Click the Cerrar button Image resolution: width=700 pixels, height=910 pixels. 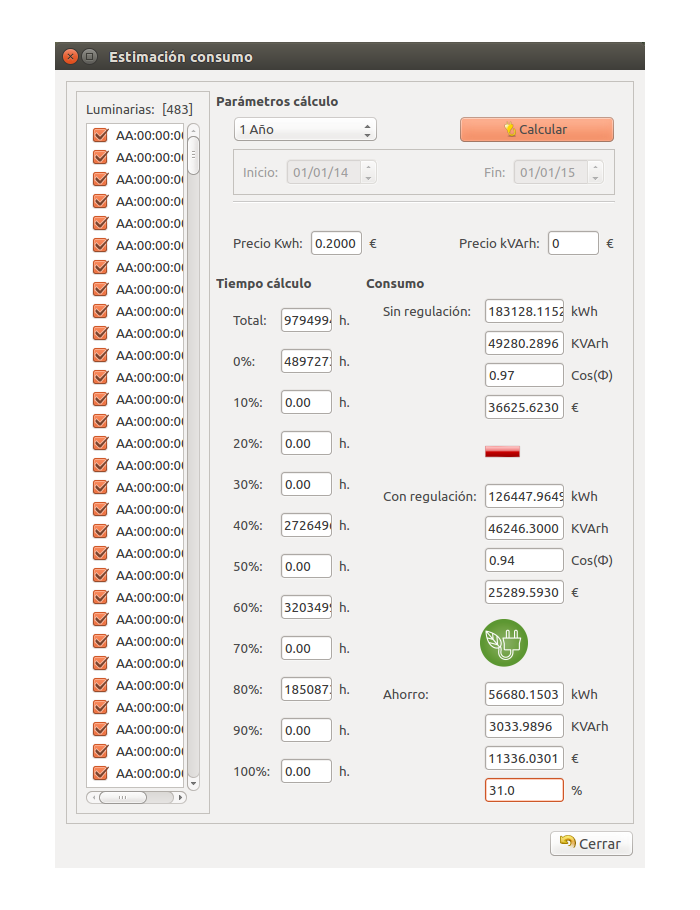click(591, 843)
